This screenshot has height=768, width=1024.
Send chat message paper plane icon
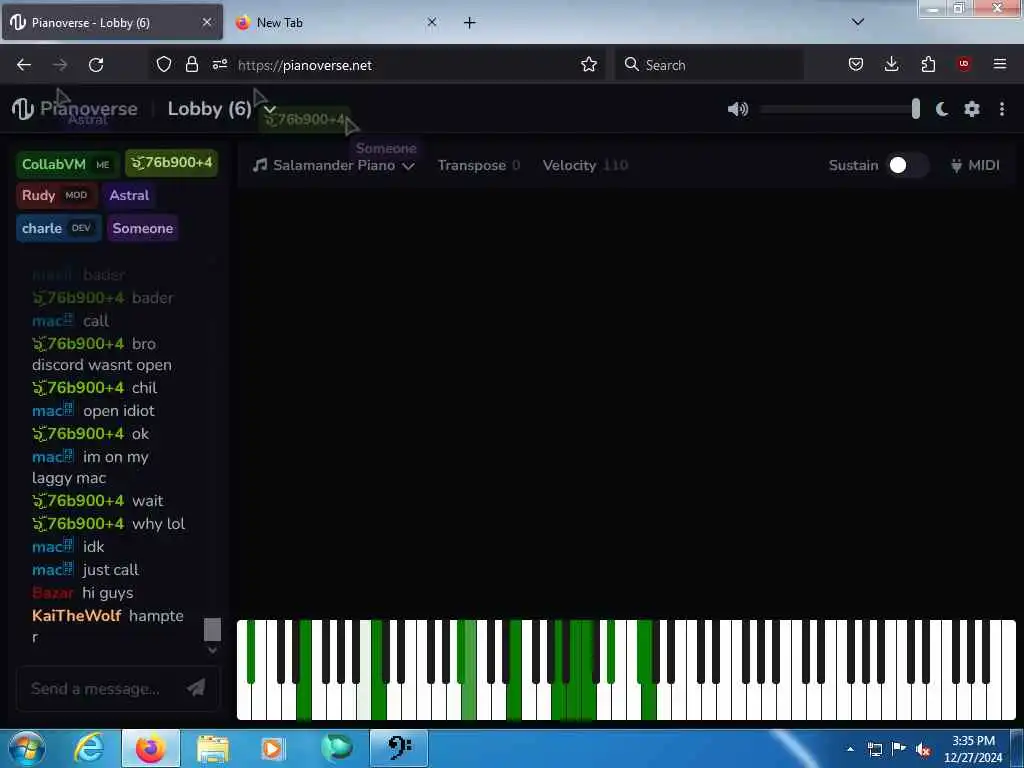(196, 687)
